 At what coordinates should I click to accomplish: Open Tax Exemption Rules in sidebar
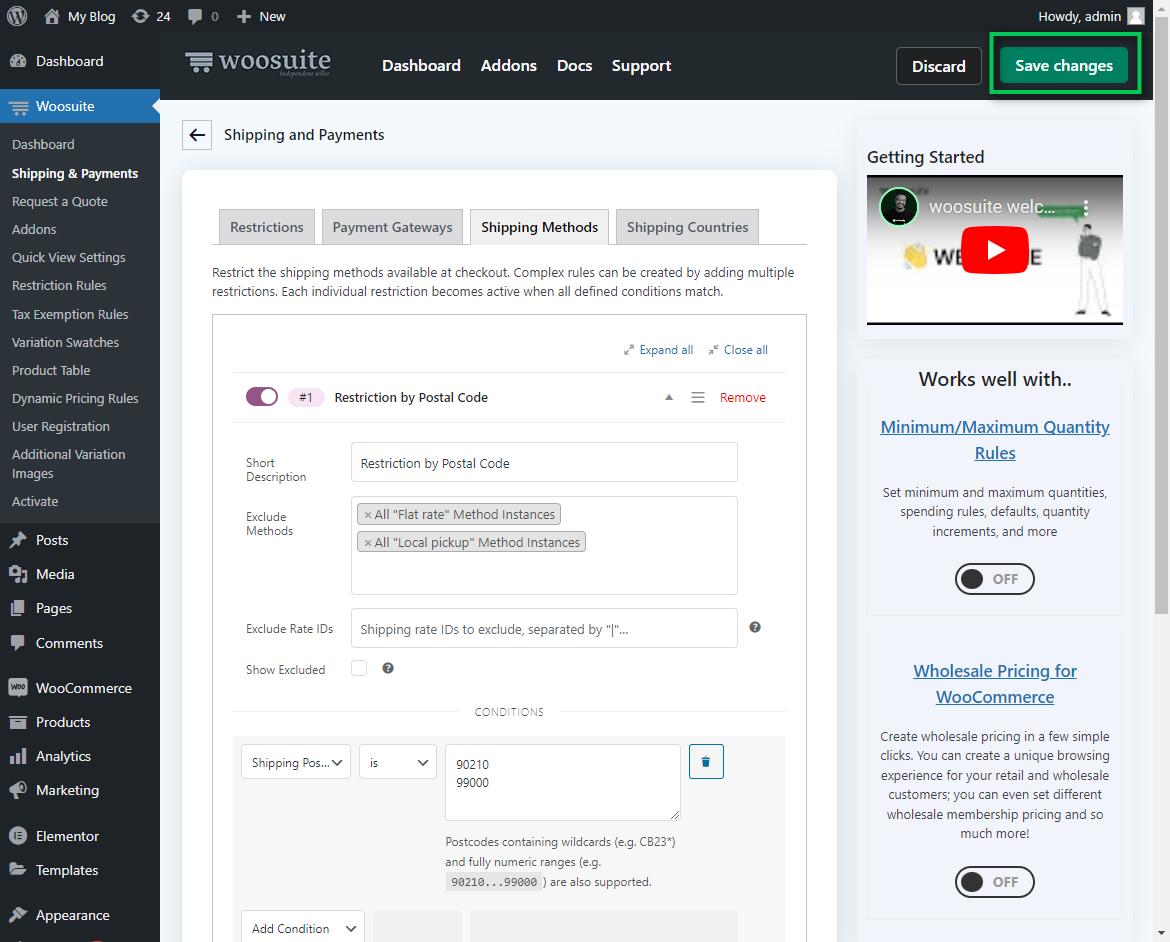[x=70, y=314]
